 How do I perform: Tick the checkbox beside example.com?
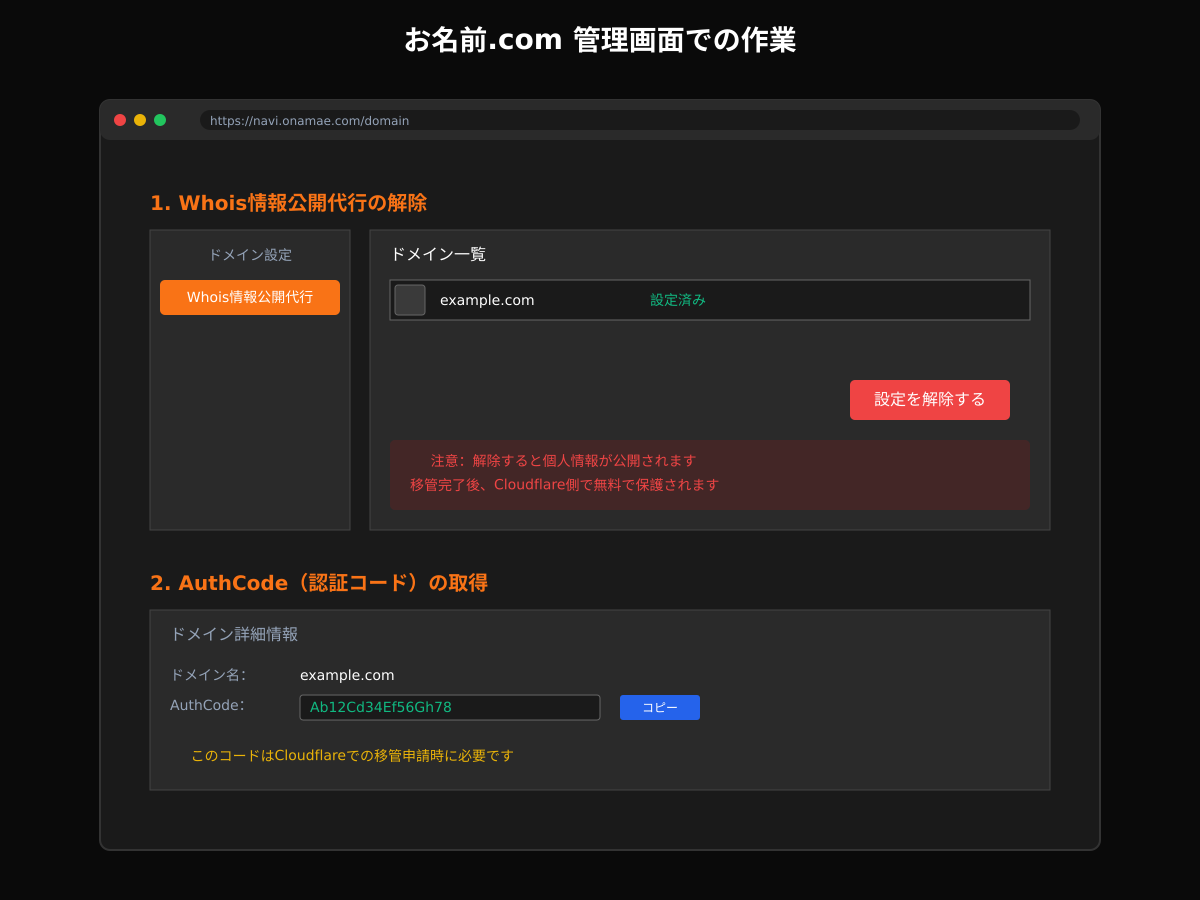[410, 300]
